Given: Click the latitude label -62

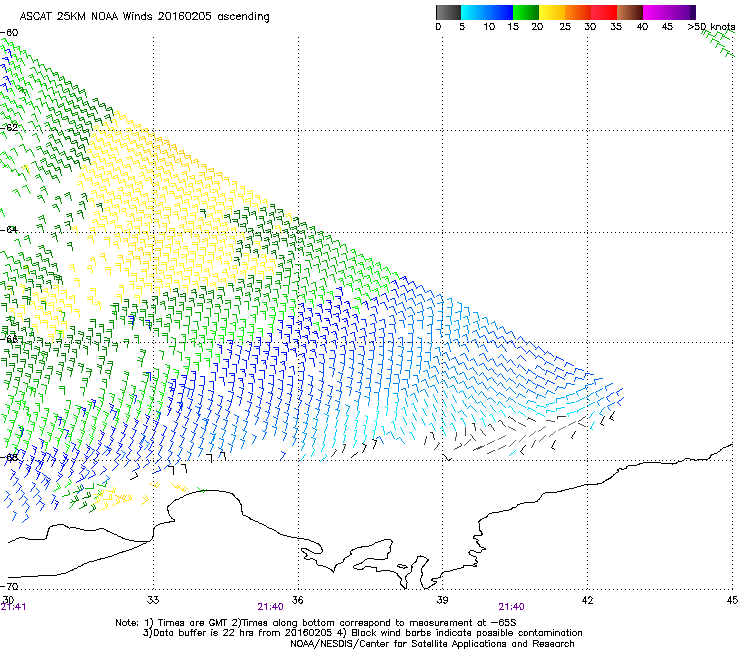Looking at the screenshot, I should (9, 127).
